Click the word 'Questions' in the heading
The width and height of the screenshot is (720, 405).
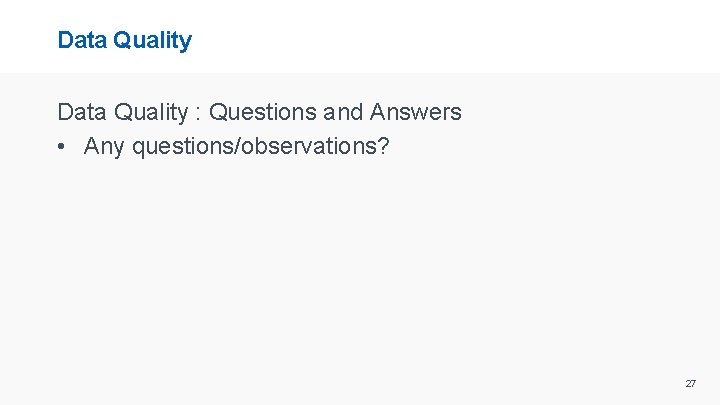point(259,112)
